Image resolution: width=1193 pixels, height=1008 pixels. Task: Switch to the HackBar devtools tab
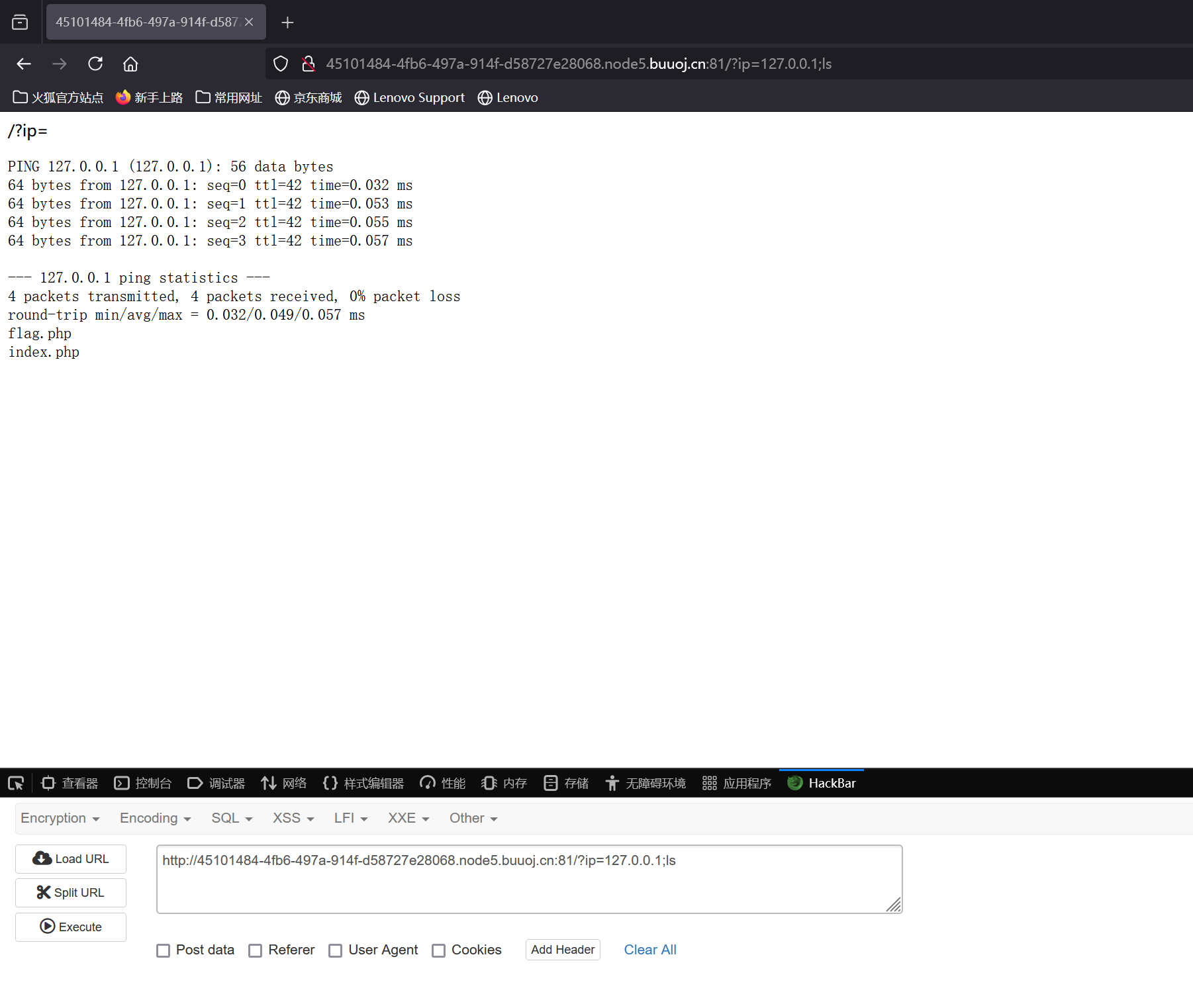[822, 783]
